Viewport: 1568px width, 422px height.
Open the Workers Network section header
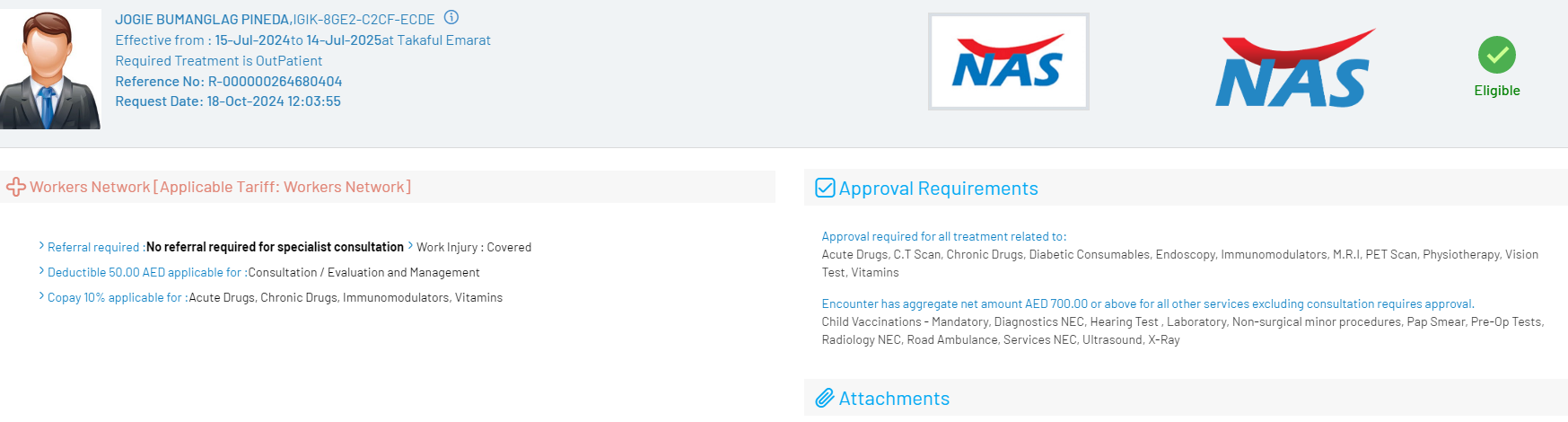tap(388, 187)
